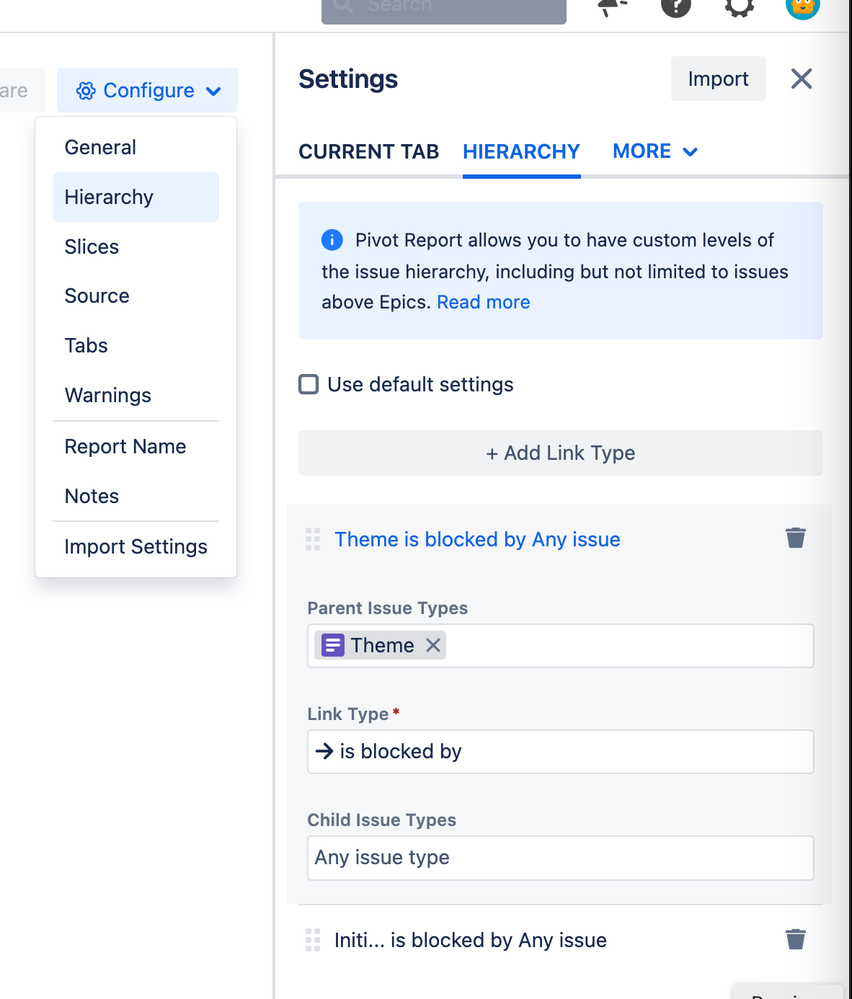The height and width of the screenshot is (999, 852).
Task: Click the Theme issue type icon
Action: 333,645
